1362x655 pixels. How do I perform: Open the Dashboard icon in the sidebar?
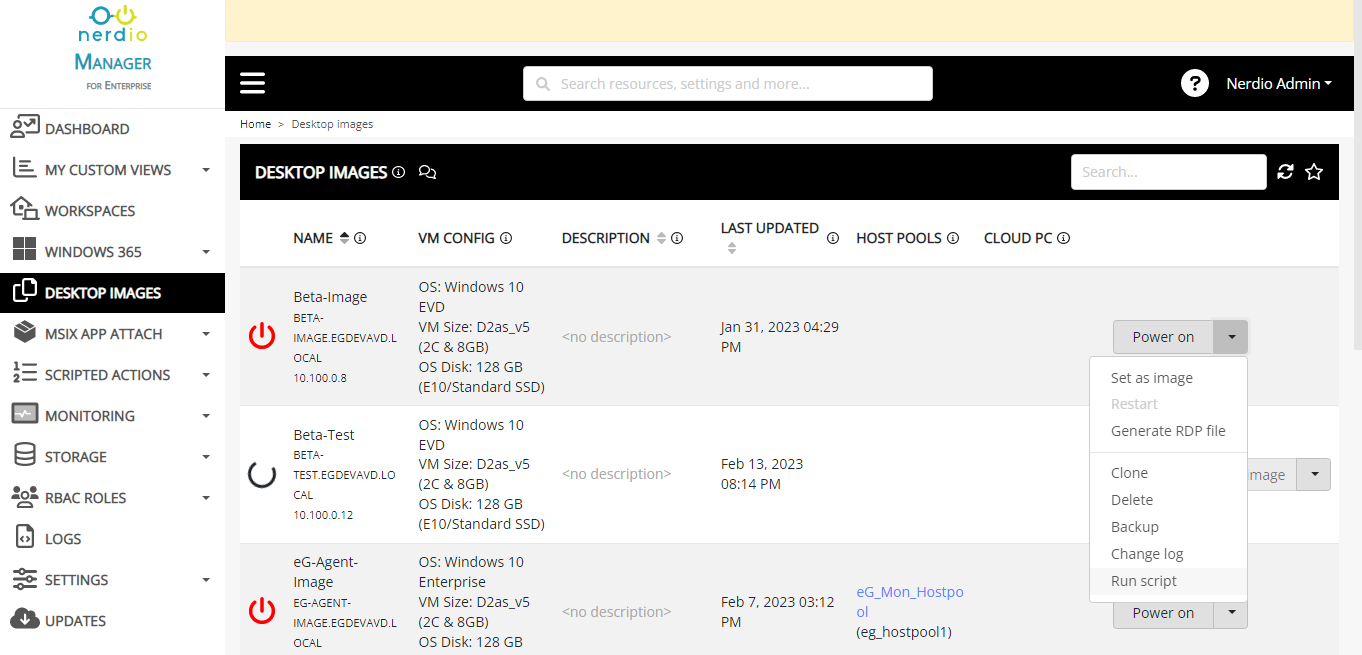[x=24, y=128]
